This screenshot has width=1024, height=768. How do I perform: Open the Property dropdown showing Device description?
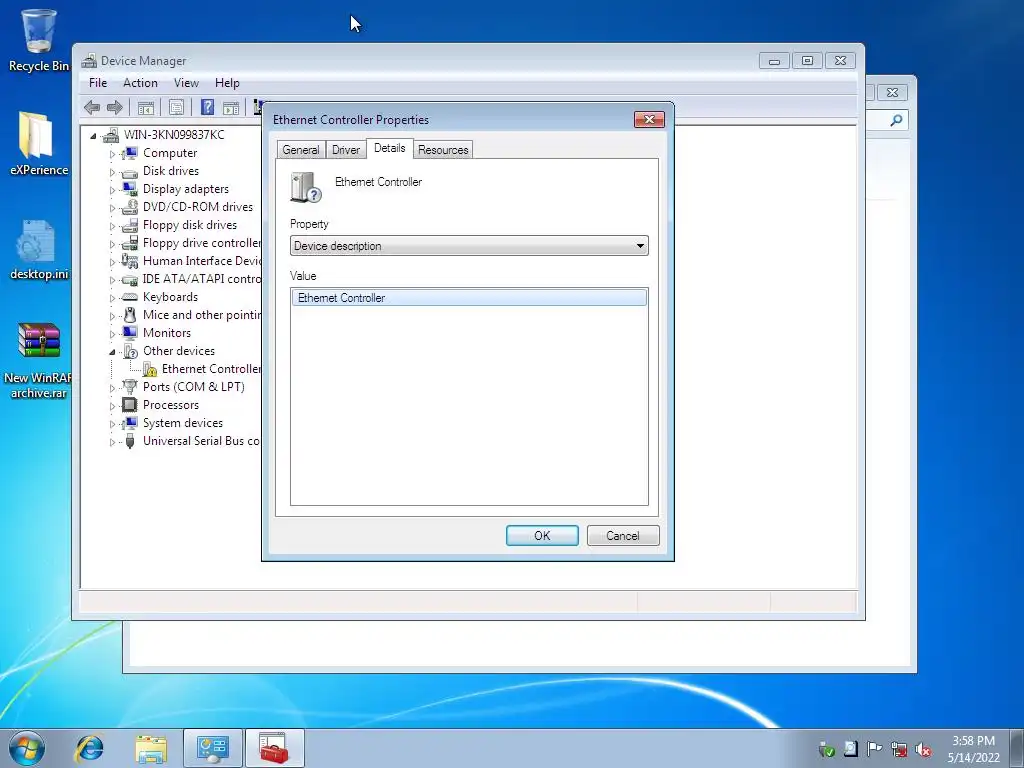coord(469,246)
